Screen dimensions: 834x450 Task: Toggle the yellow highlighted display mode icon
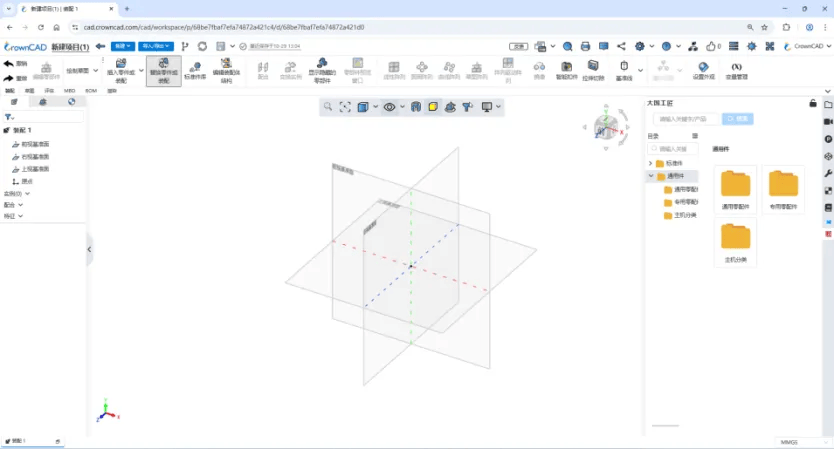pos(433,107)
